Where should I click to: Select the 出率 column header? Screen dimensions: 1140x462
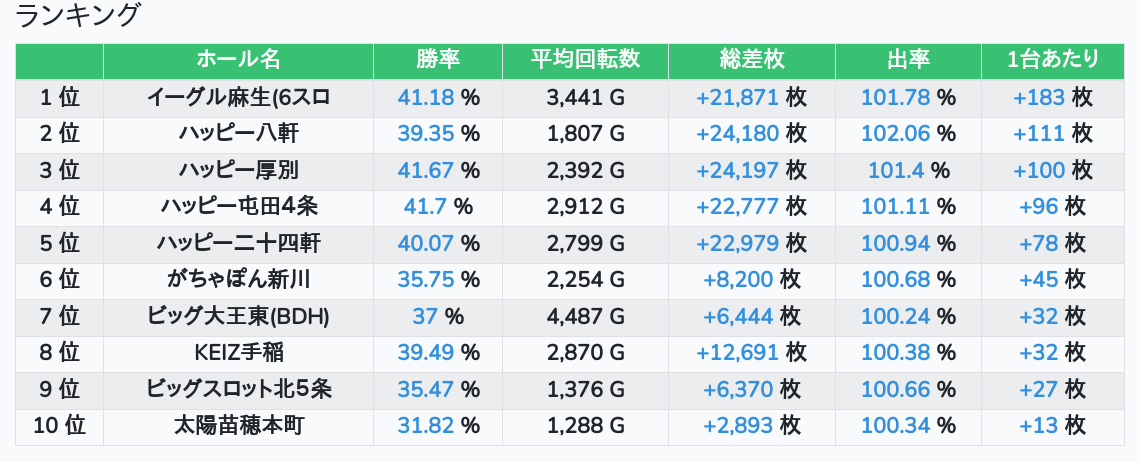click(908, 60)
